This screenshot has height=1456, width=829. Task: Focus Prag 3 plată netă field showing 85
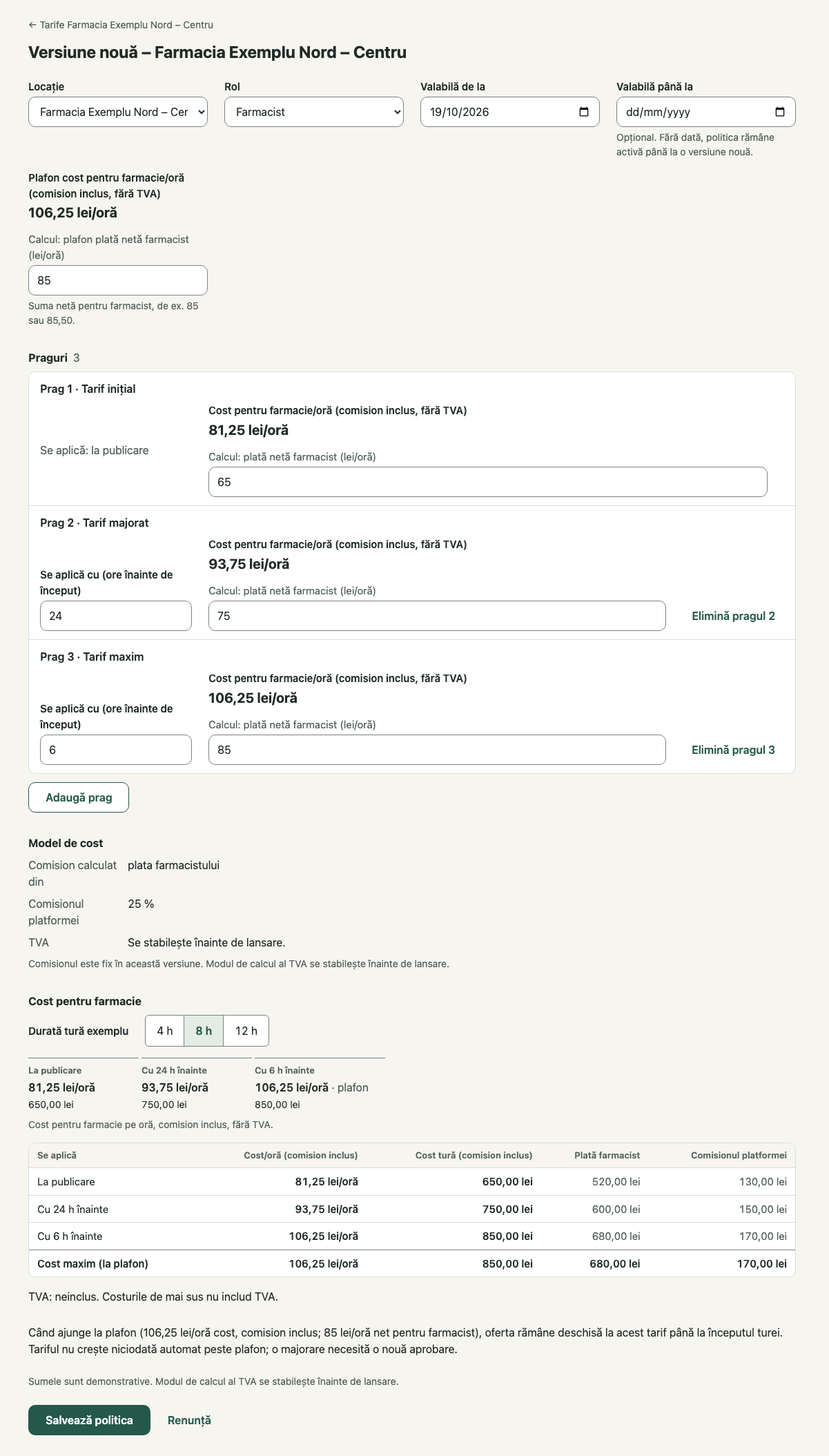pyautogui.click(x=437, y=750)
